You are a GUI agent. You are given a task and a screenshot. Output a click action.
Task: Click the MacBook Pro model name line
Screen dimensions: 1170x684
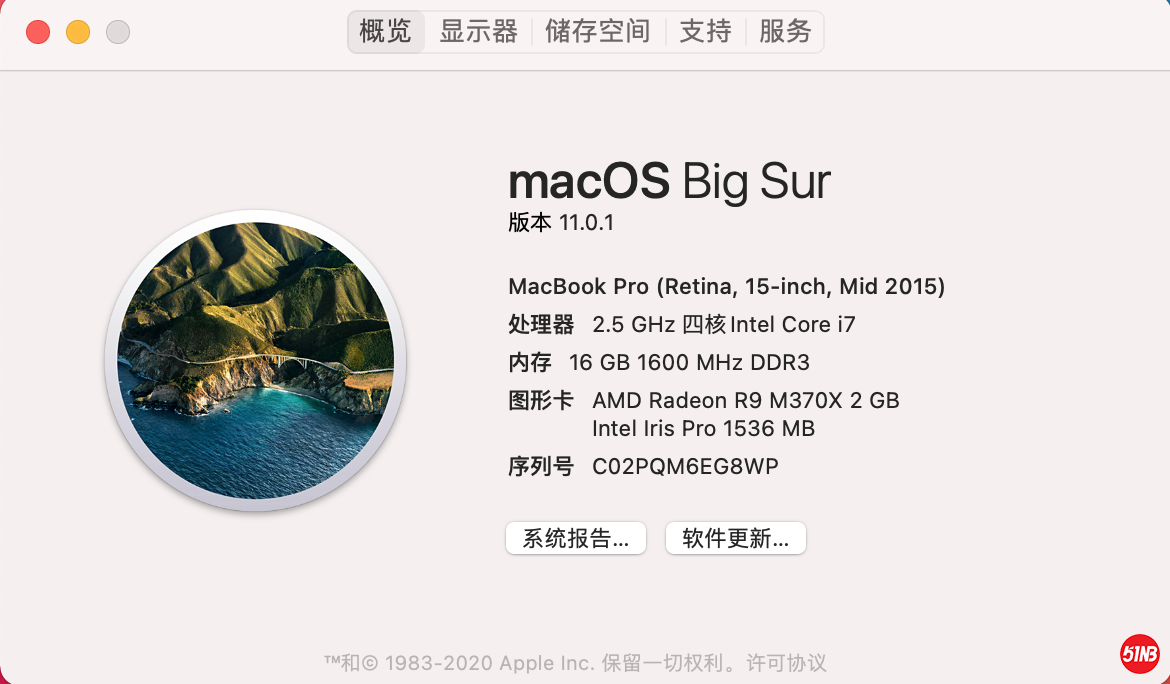click(727, 287)
